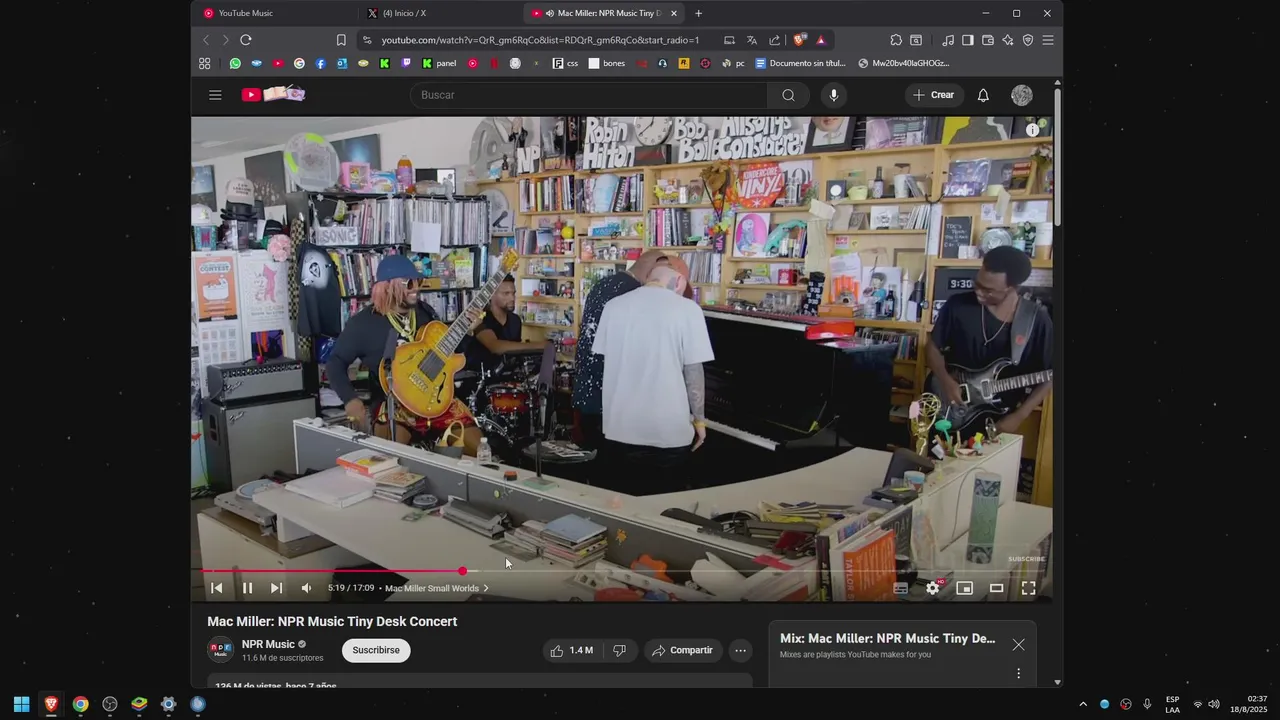Open a new browser tab
Viewport: 1280px width, 720px height.
coord(698,13)
